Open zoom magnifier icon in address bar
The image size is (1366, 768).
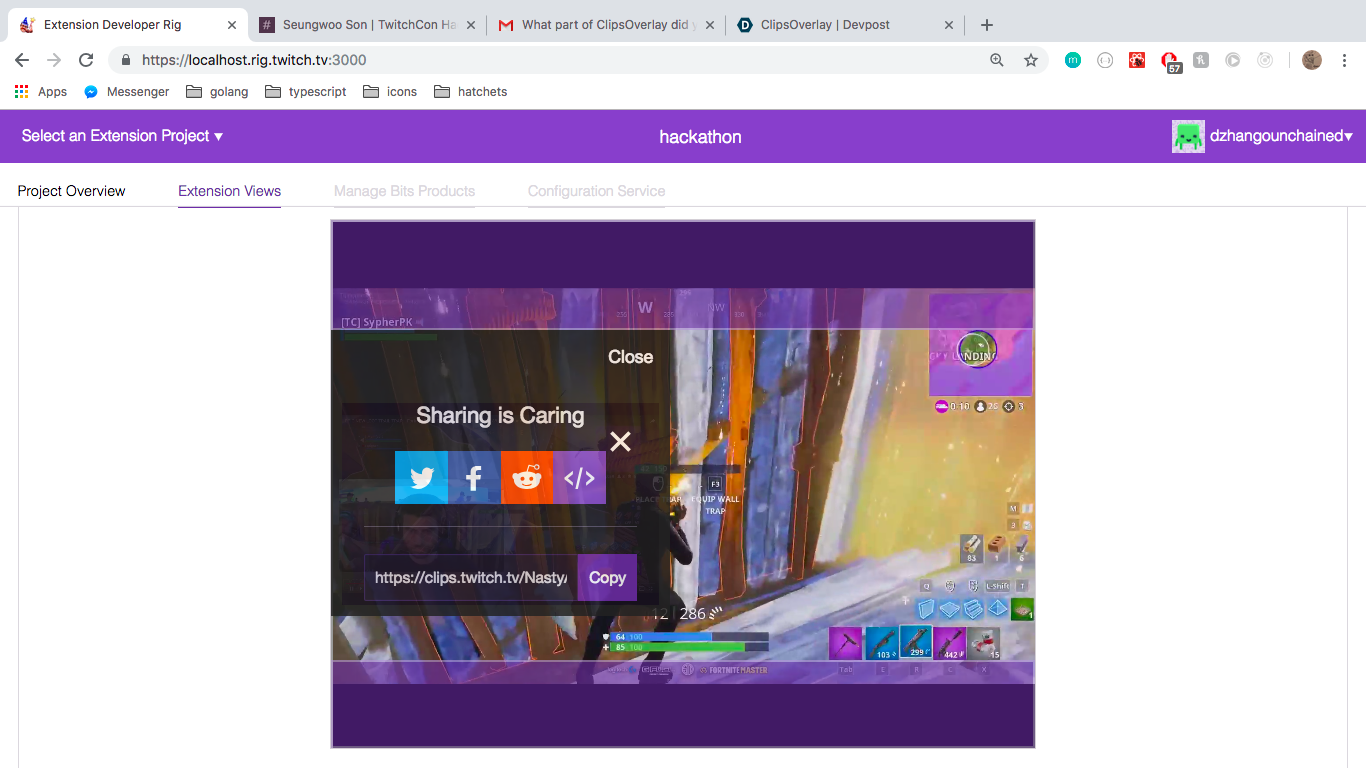(x=997, y=60)
